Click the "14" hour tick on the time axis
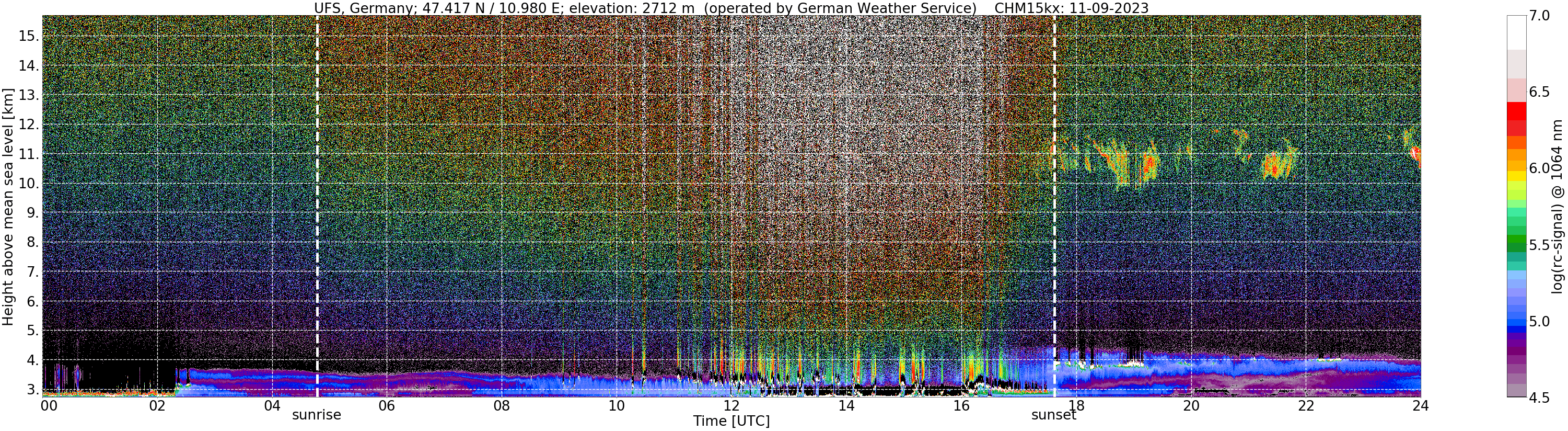The width and height of the screenshot is (1568, 431). 846,405
